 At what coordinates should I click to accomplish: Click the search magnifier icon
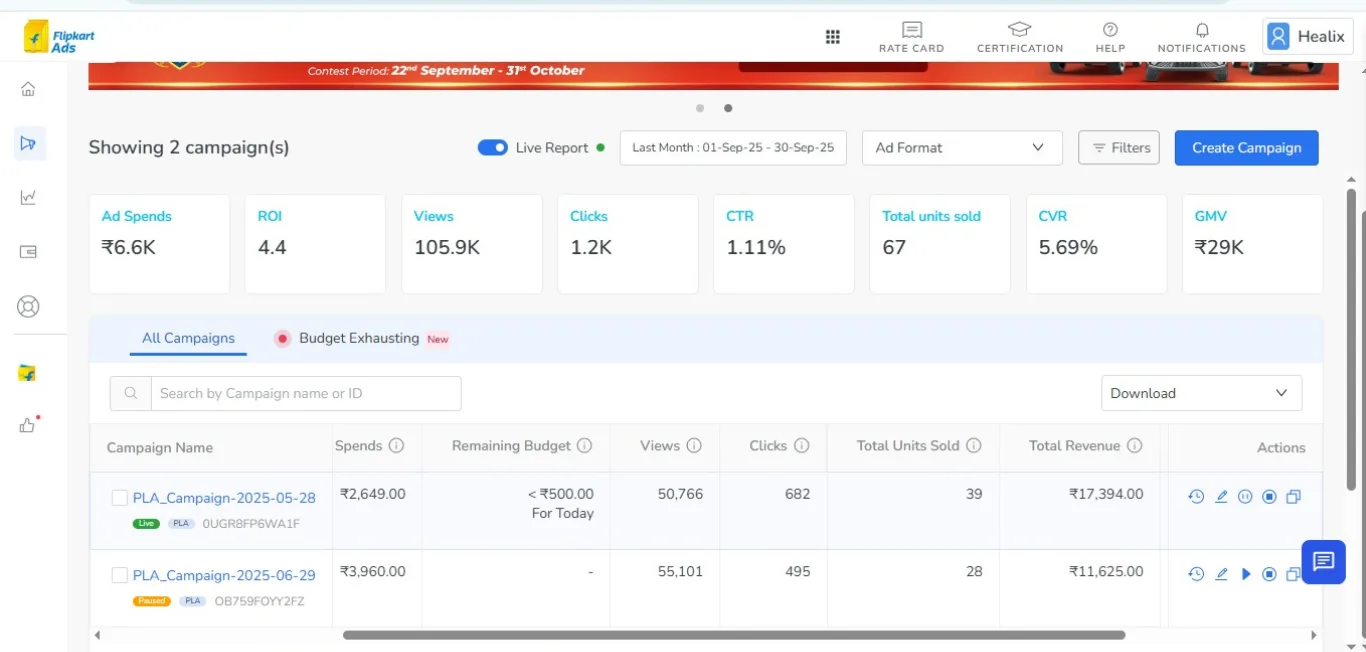point(130,393)
